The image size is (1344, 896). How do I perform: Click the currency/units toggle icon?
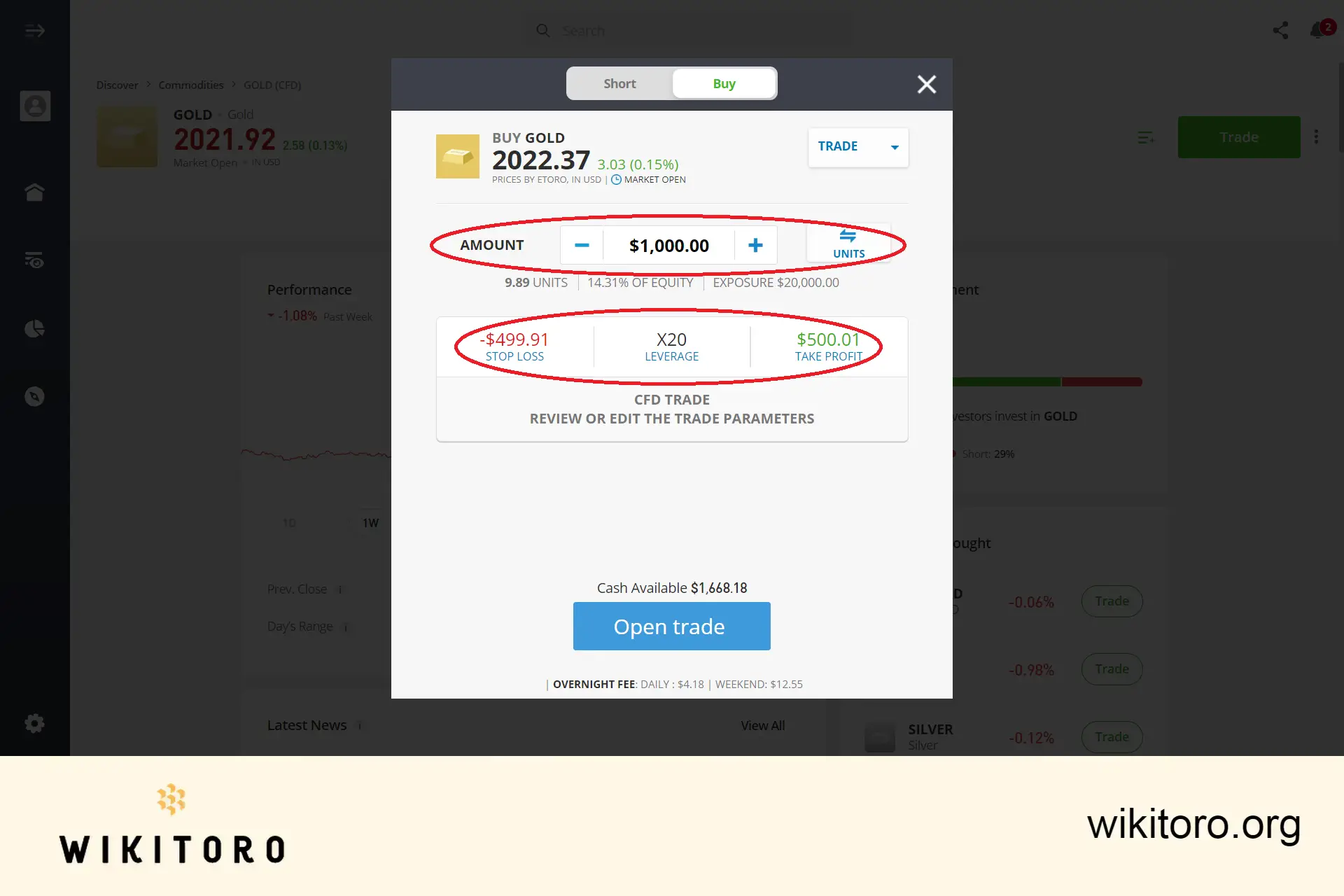(848, 243)
